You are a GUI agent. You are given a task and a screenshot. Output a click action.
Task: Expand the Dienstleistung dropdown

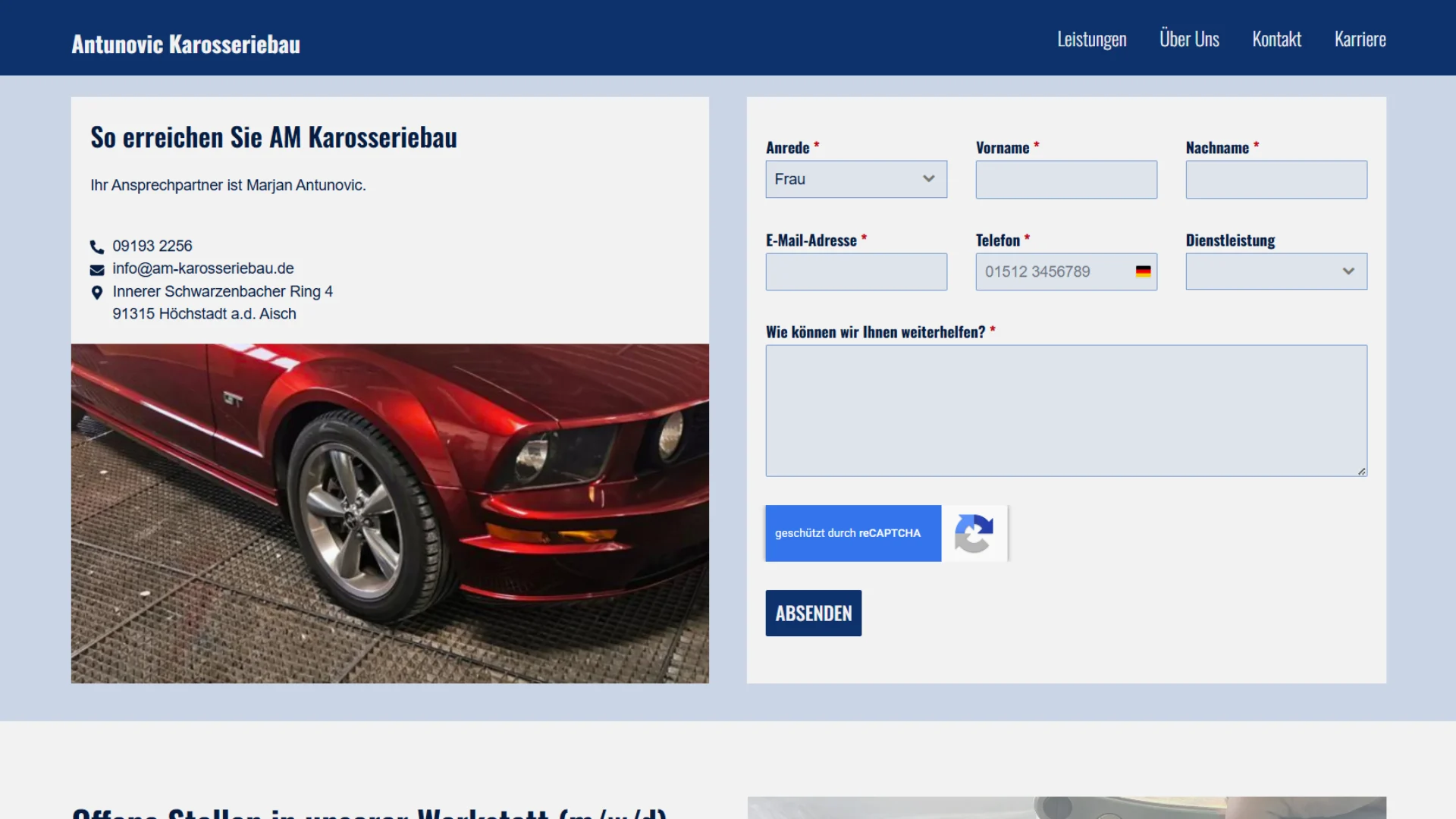tap(1276, 271)
